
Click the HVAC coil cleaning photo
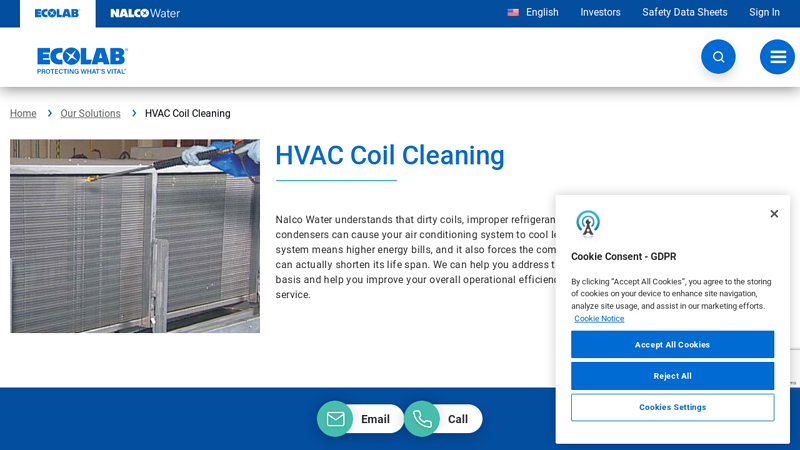coord(135,236)
